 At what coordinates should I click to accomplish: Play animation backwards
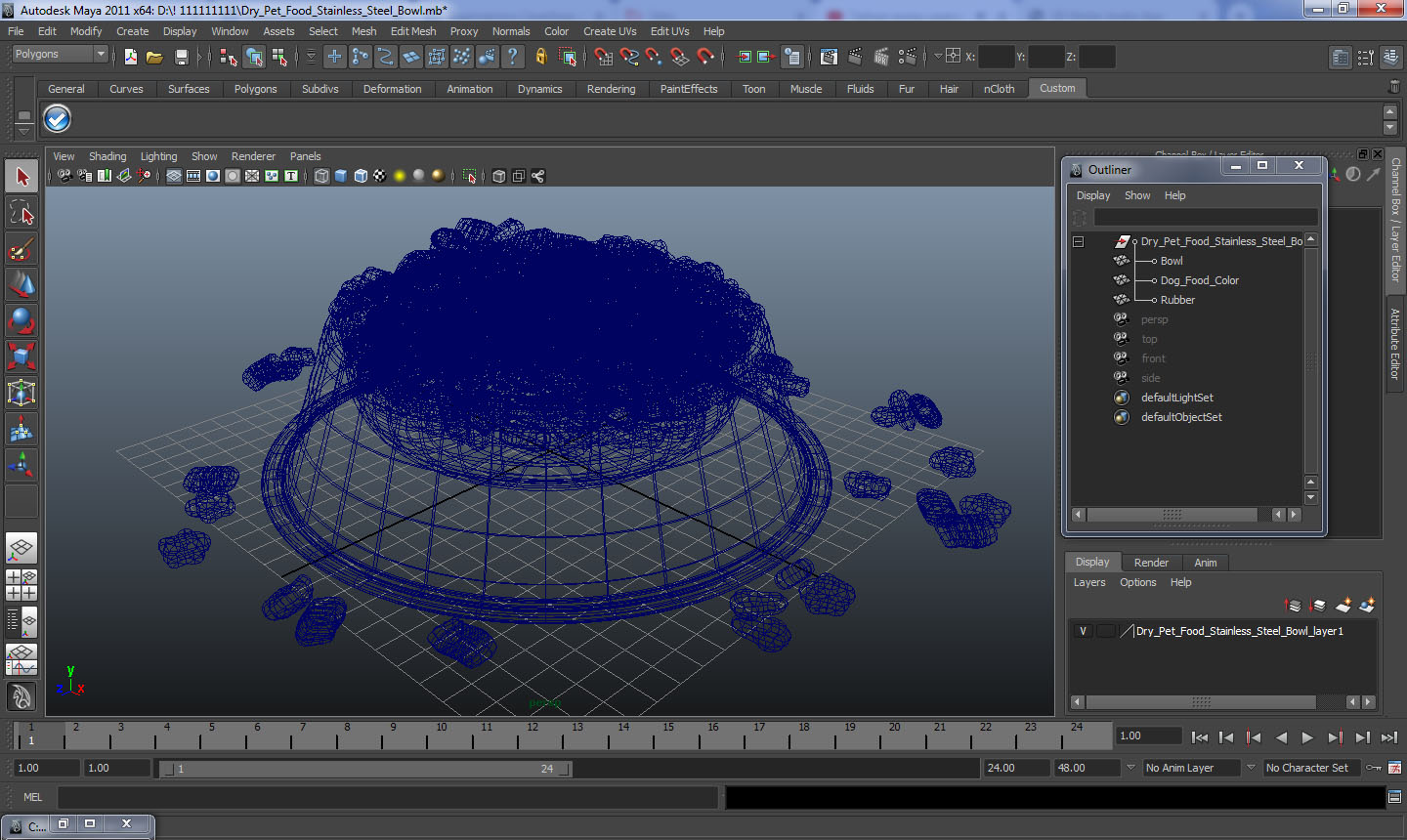click(x=1281, y=737)
